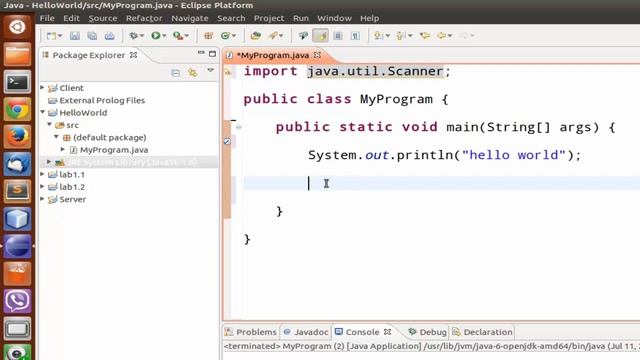Collapse the (default package) node
This screenshot has width=640, height=360.
tap(56, 137)
